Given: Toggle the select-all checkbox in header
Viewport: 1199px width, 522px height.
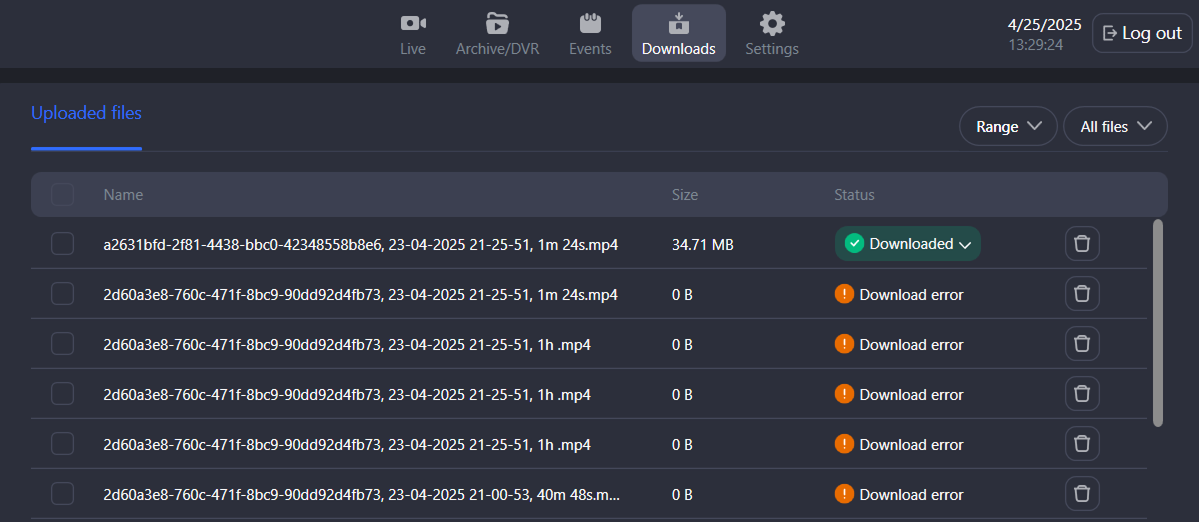Looking at the screenshot, I should click(x=63, y=195).
